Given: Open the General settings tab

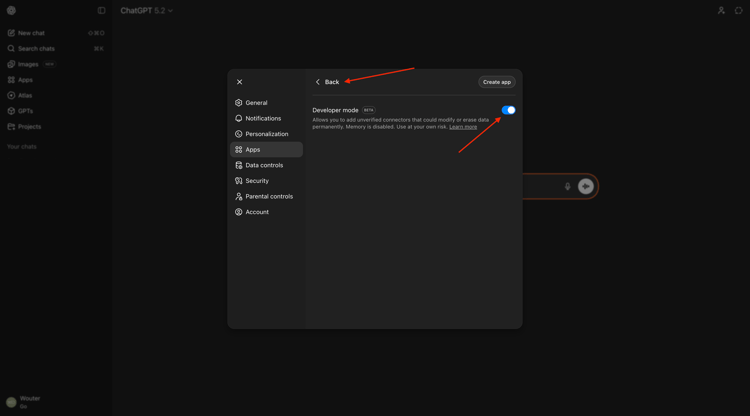Looking at the screenshot, I should tap(266, 103).
